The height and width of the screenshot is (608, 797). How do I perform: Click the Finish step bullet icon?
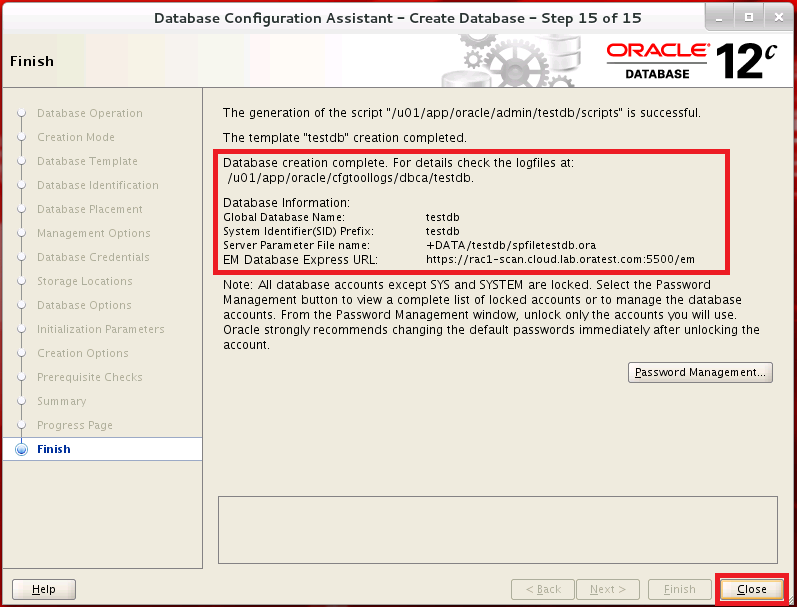click(x=22, y=450)
